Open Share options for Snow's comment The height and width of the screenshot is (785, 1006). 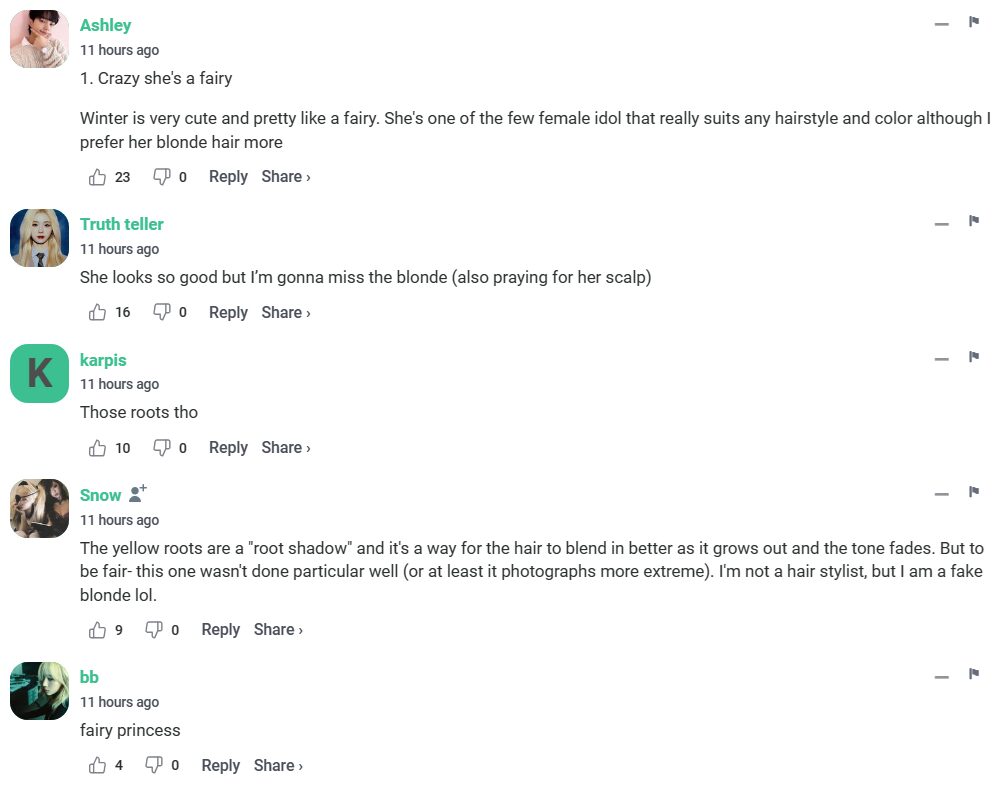click(x=278, y=630)
